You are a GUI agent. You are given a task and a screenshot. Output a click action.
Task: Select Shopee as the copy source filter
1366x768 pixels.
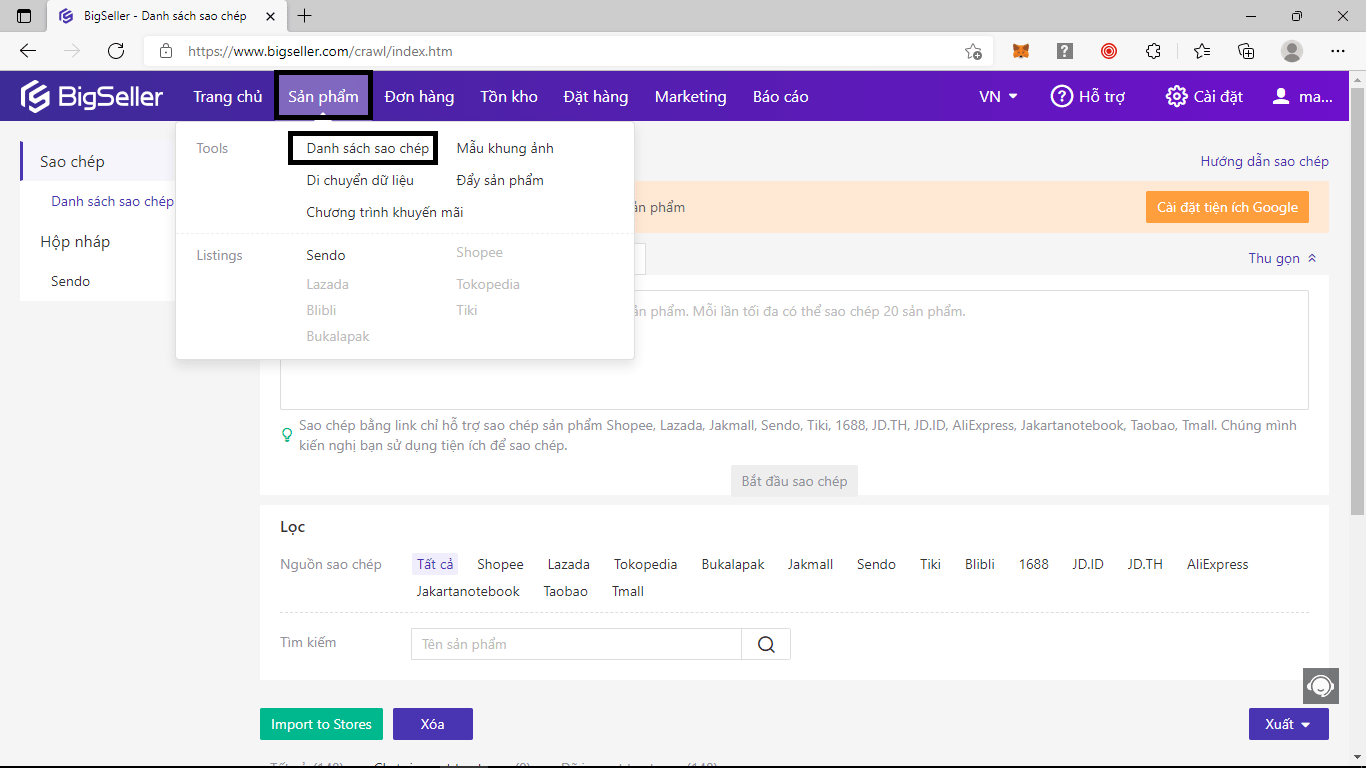point(500,564)
